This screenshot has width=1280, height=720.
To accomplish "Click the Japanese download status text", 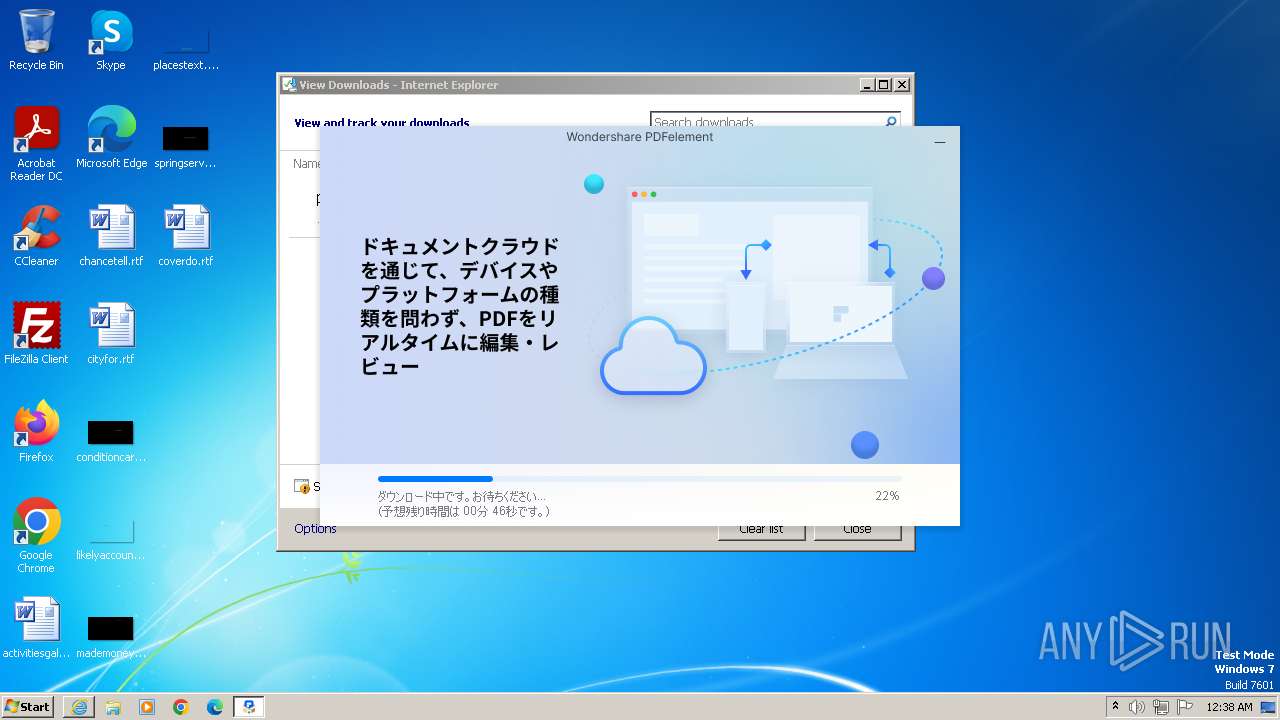I will tap(461, 496).
